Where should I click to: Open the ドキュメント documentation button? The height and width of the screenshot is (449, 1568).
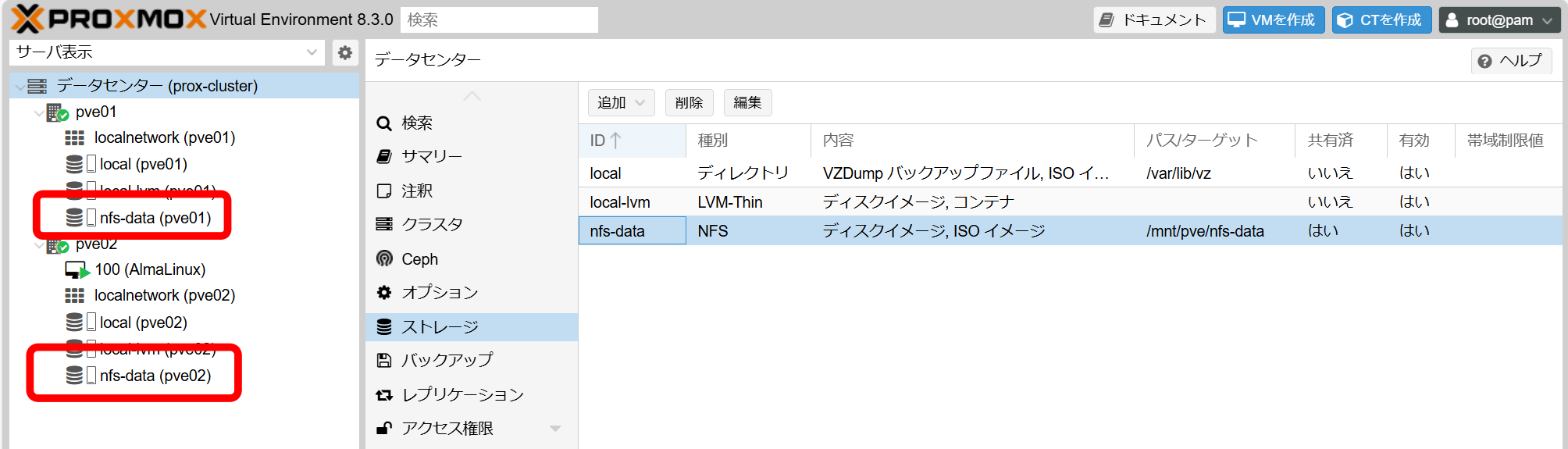[1153, 20]
